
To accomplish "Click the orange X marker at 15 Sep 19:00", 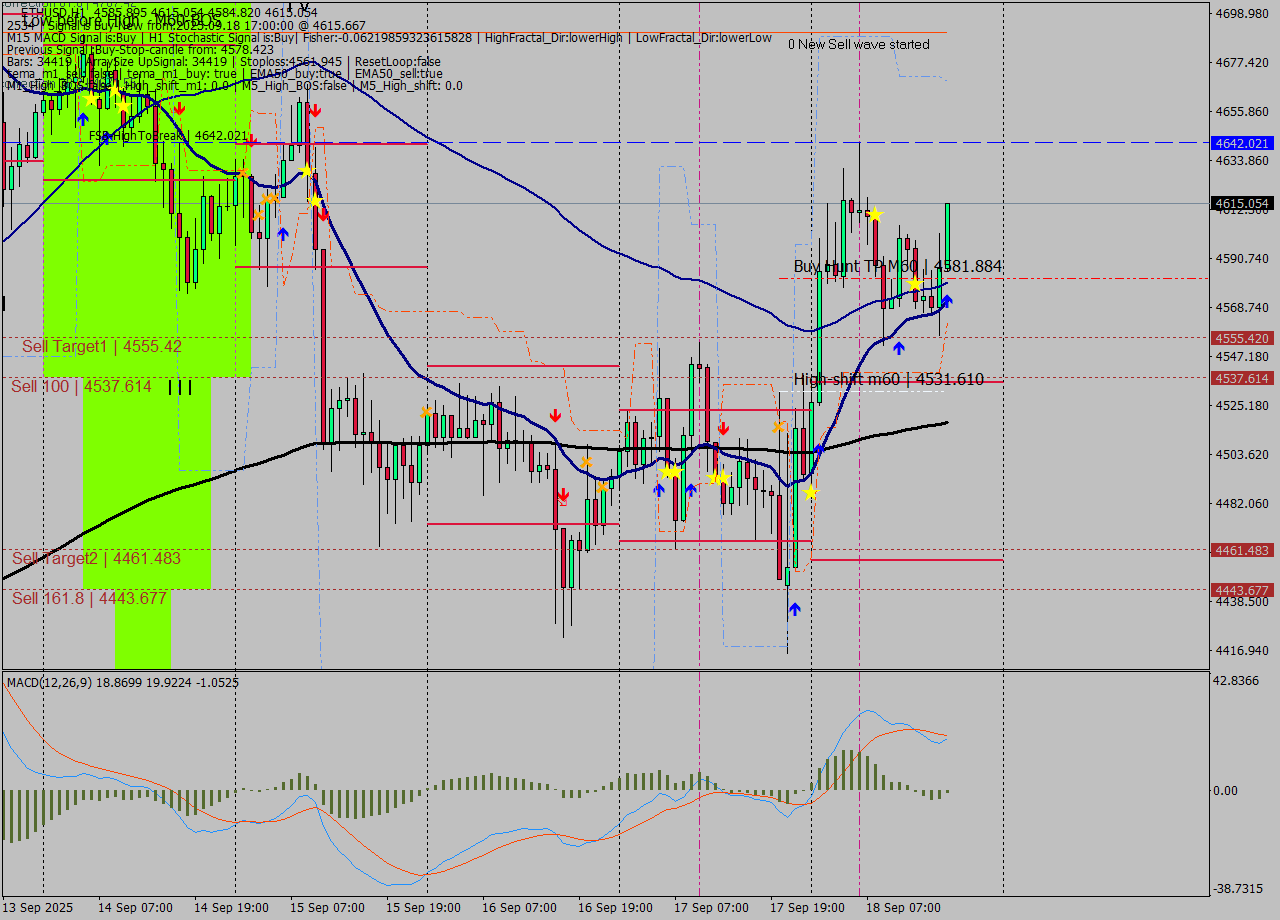I will 427,411.
